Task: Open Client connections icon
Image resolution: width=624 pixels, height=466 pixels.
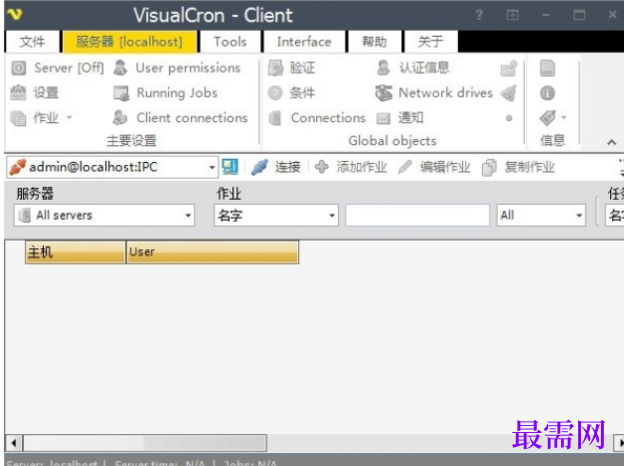Action: [120, 118]
